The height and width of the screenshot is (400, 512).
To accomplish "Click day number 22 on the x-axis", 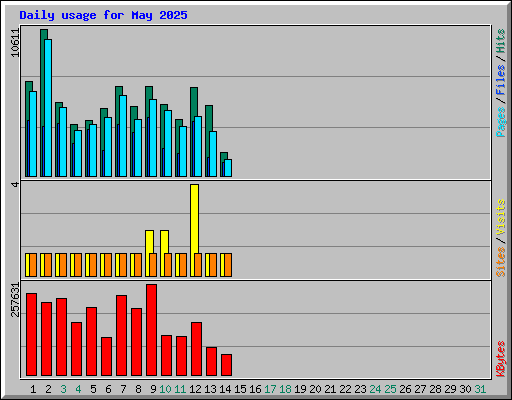I will coord(345,389).
